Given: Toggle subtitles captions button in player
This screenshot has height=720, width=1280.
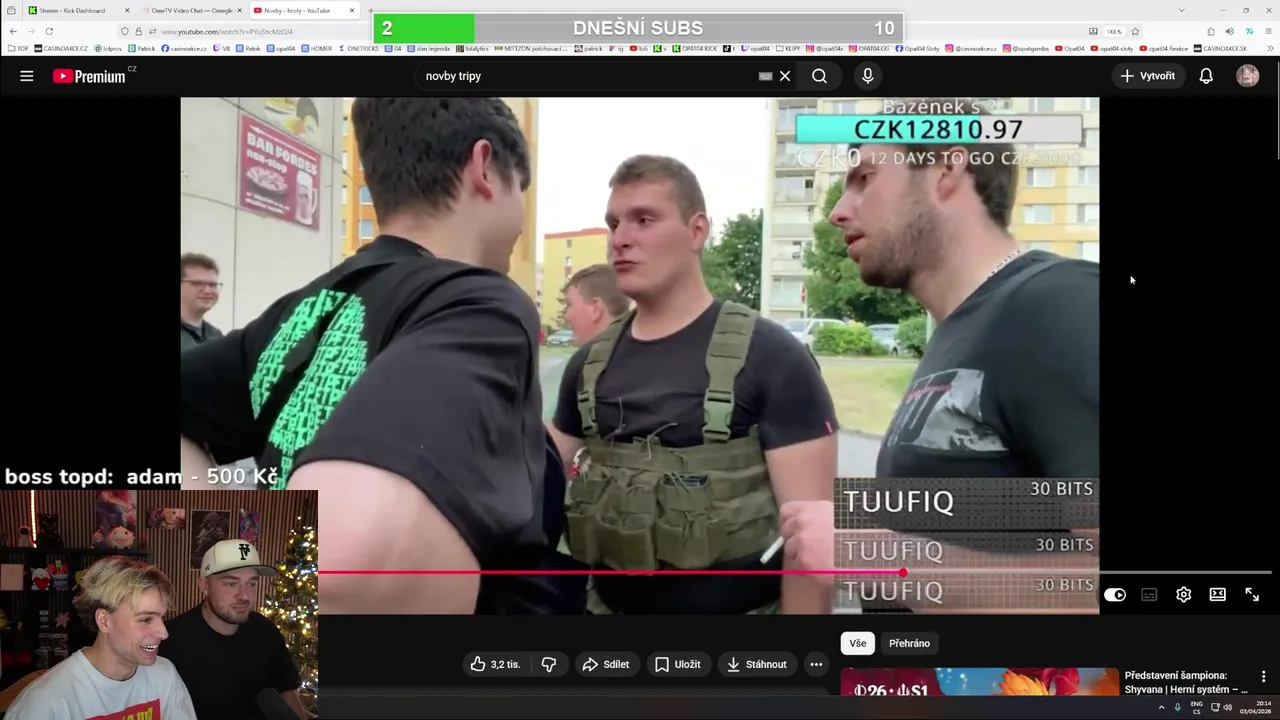Looking at the screenshot, I should pos(1149,594).
